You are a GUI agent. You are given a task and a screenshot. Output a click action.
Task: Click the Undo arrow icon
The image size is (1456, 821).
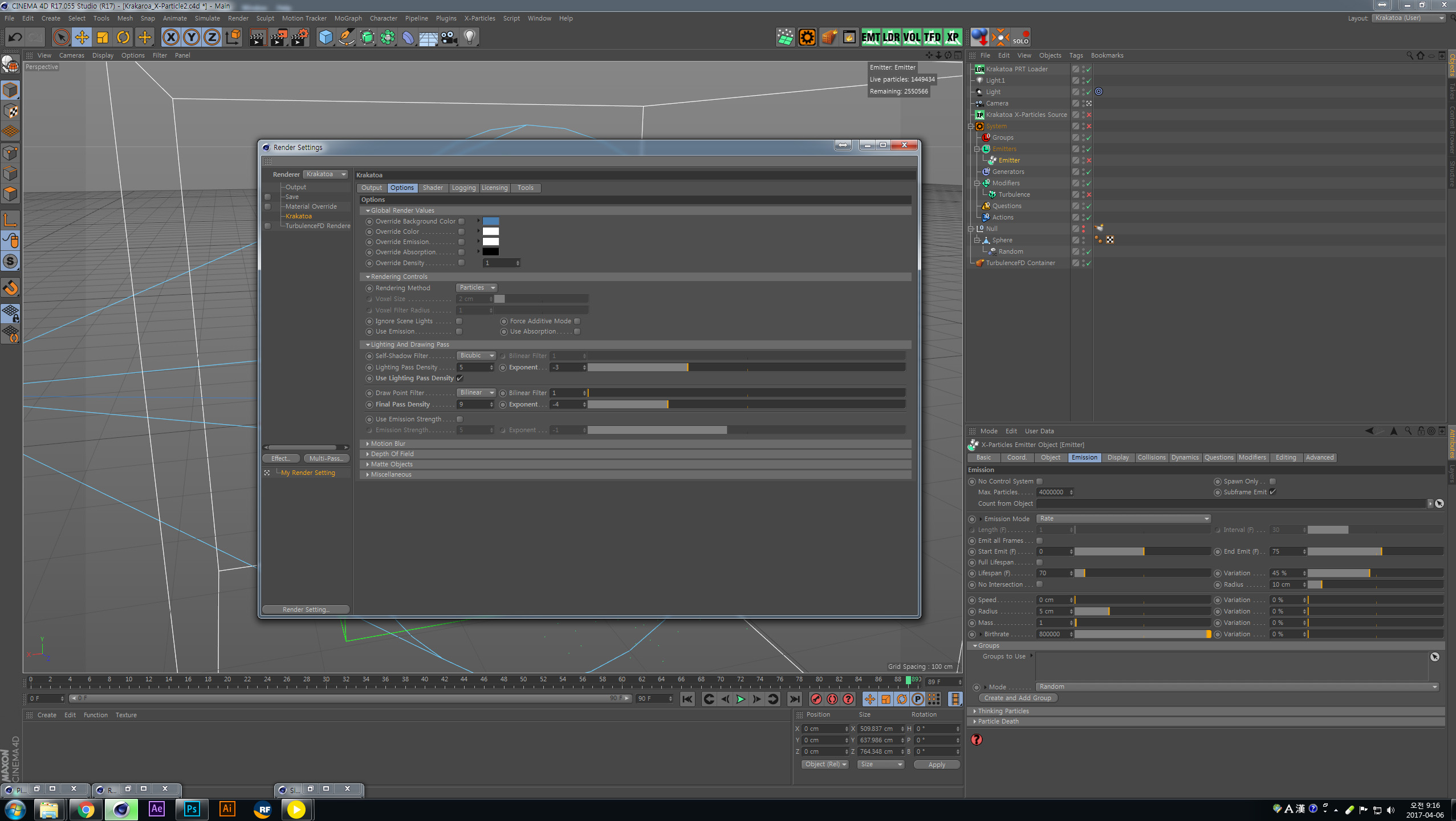[x=15, y=38]
